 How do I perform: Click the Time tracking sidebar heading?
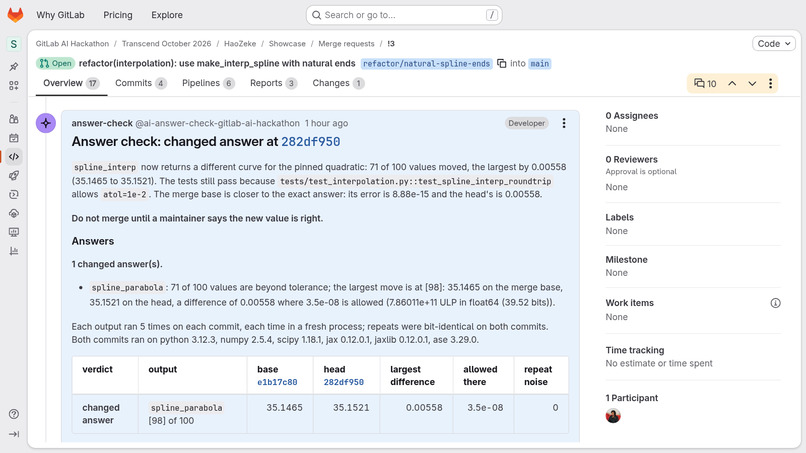pos(634,350)
